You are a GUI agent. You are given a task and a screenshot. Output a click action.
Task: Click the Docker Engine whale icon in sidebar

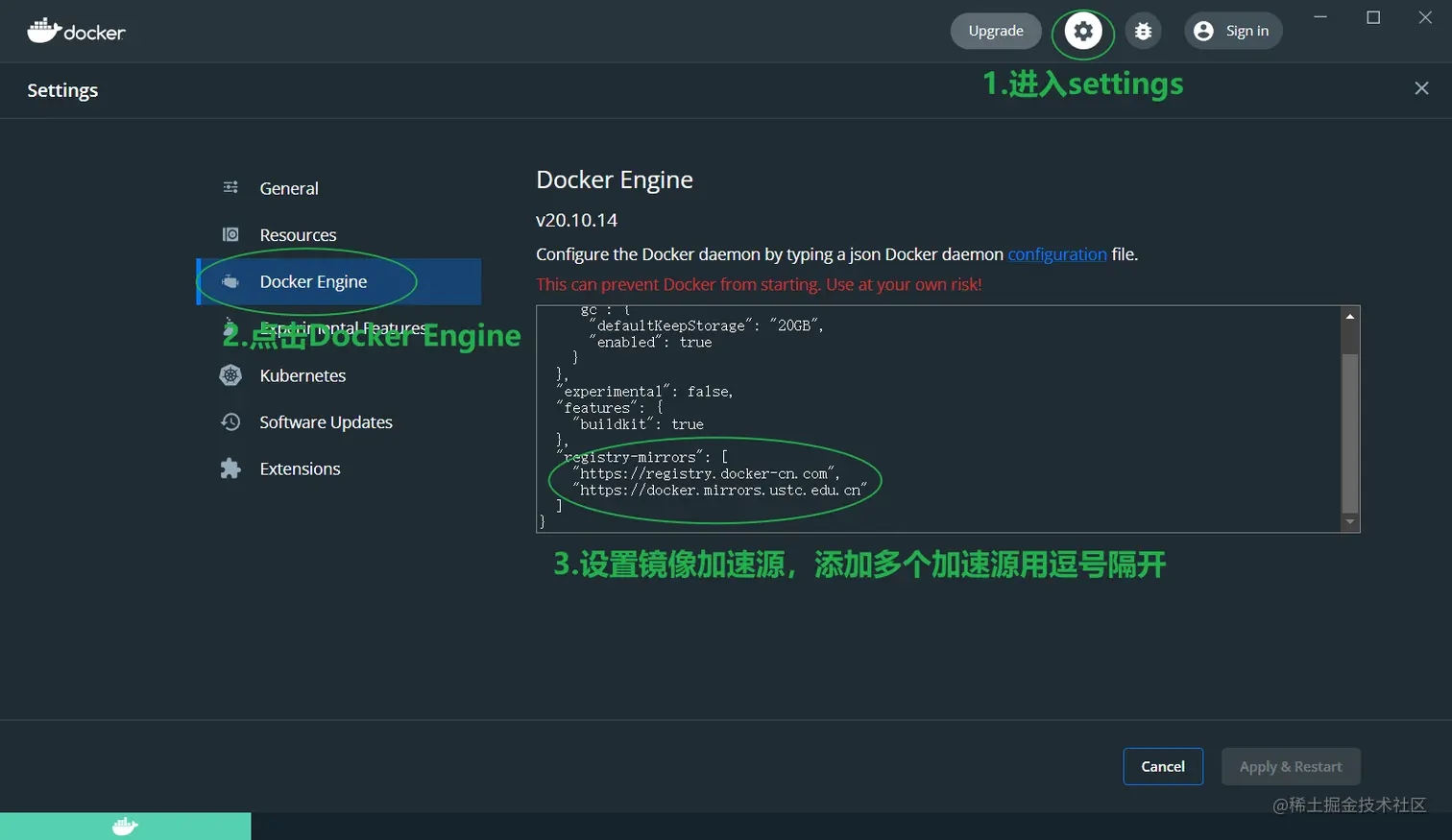point(230,281)
